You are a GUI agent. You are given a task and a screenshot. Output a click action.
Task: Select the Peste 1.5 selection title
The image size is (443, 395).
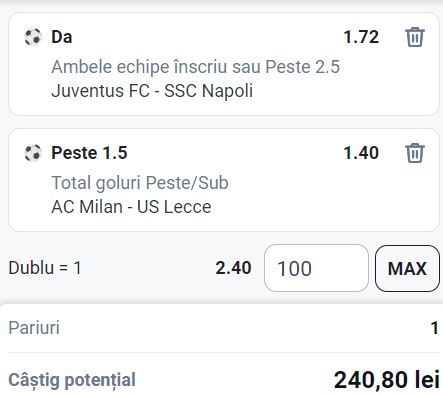89,153
